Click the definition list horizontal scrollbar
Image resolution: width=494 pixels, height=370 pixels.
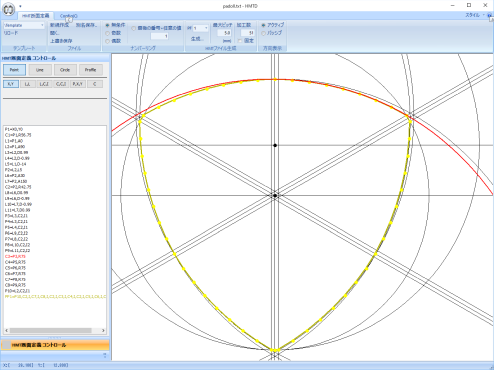click(x=55, y=330)
